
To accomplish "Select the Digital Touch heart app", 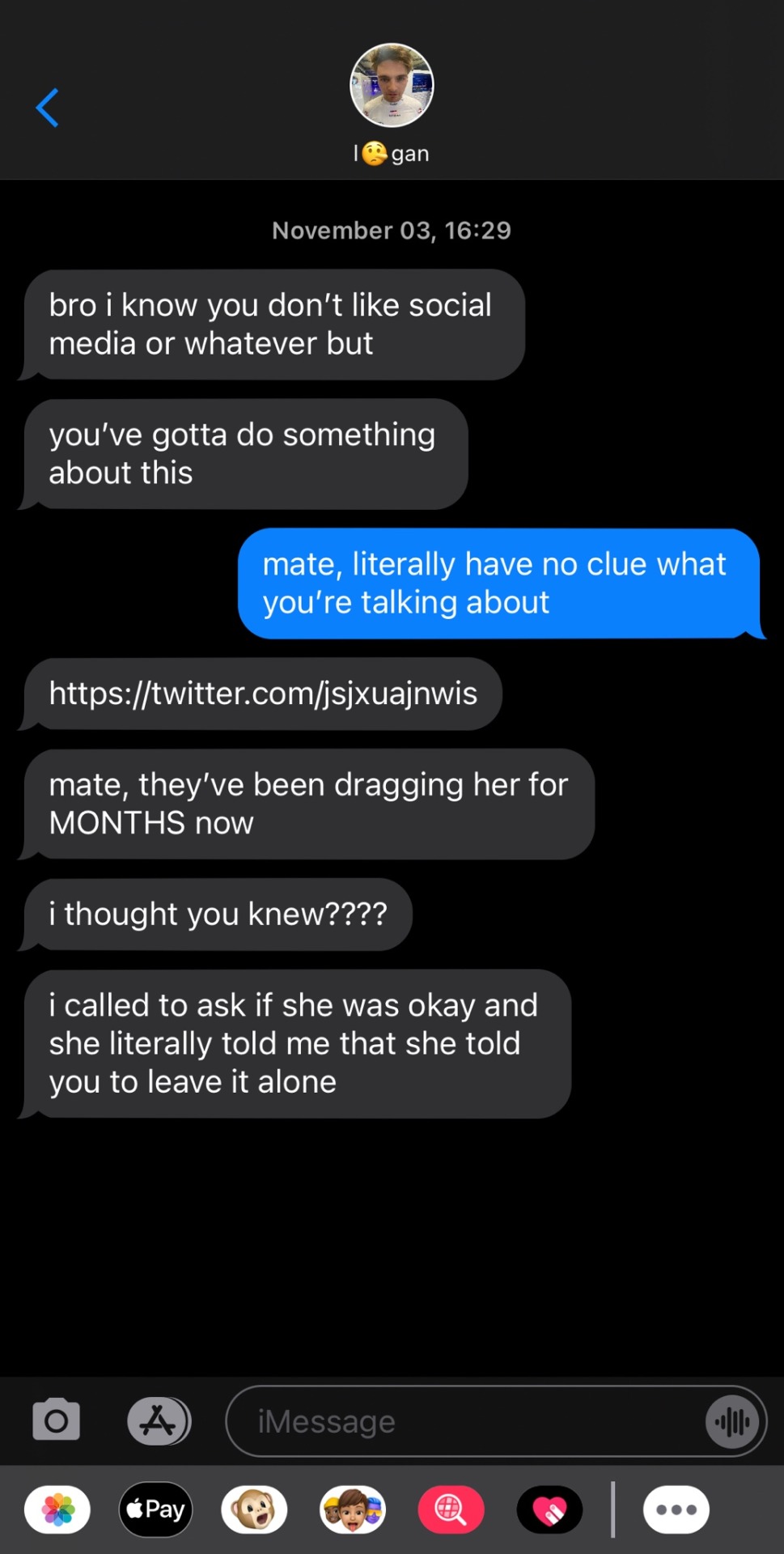I will click(x=549, y=1509).
